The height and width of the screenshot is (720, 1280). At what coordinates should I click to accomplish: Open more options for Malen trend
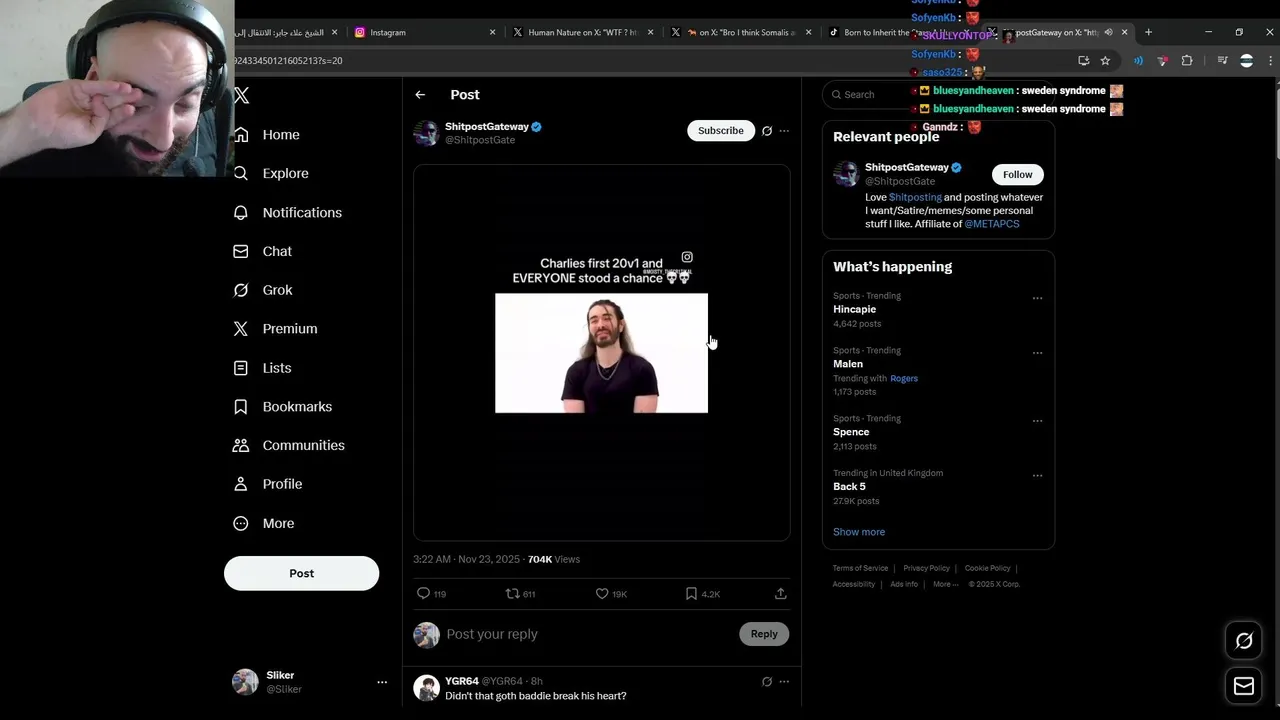point(1037,353)
